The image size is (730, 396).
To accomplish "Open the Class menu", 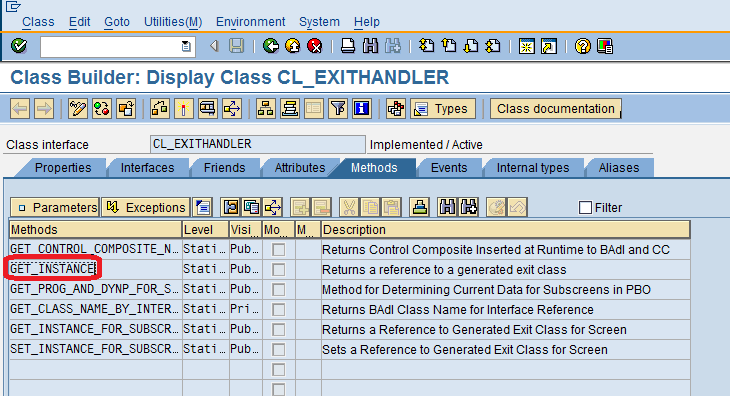I will tap(38, 22).
